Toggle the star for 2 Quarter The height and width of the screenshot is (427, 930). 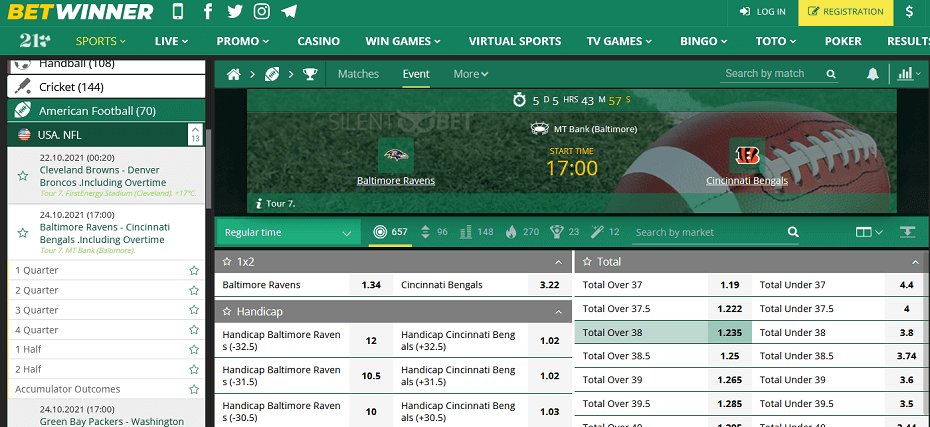pos(193,291)
